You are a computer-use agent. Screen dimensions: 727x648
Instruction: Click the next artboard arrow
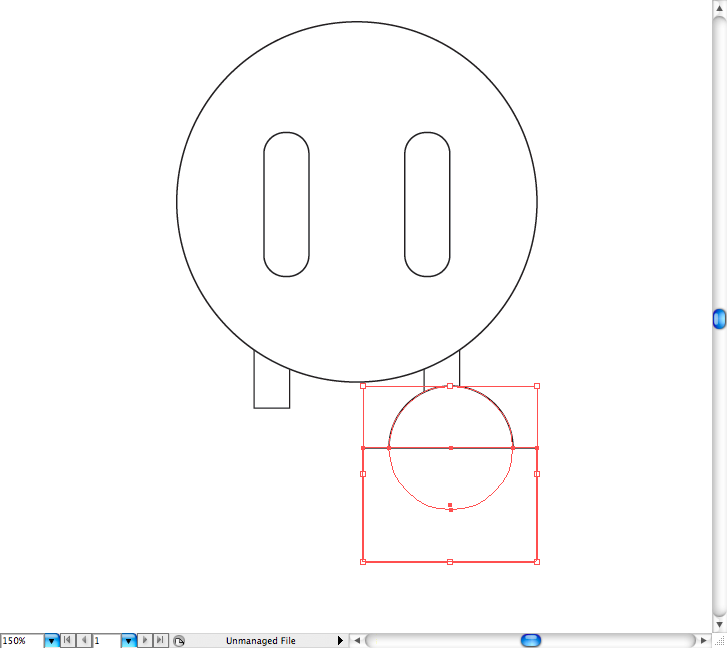pyautogui.click(x=145, y=640)
